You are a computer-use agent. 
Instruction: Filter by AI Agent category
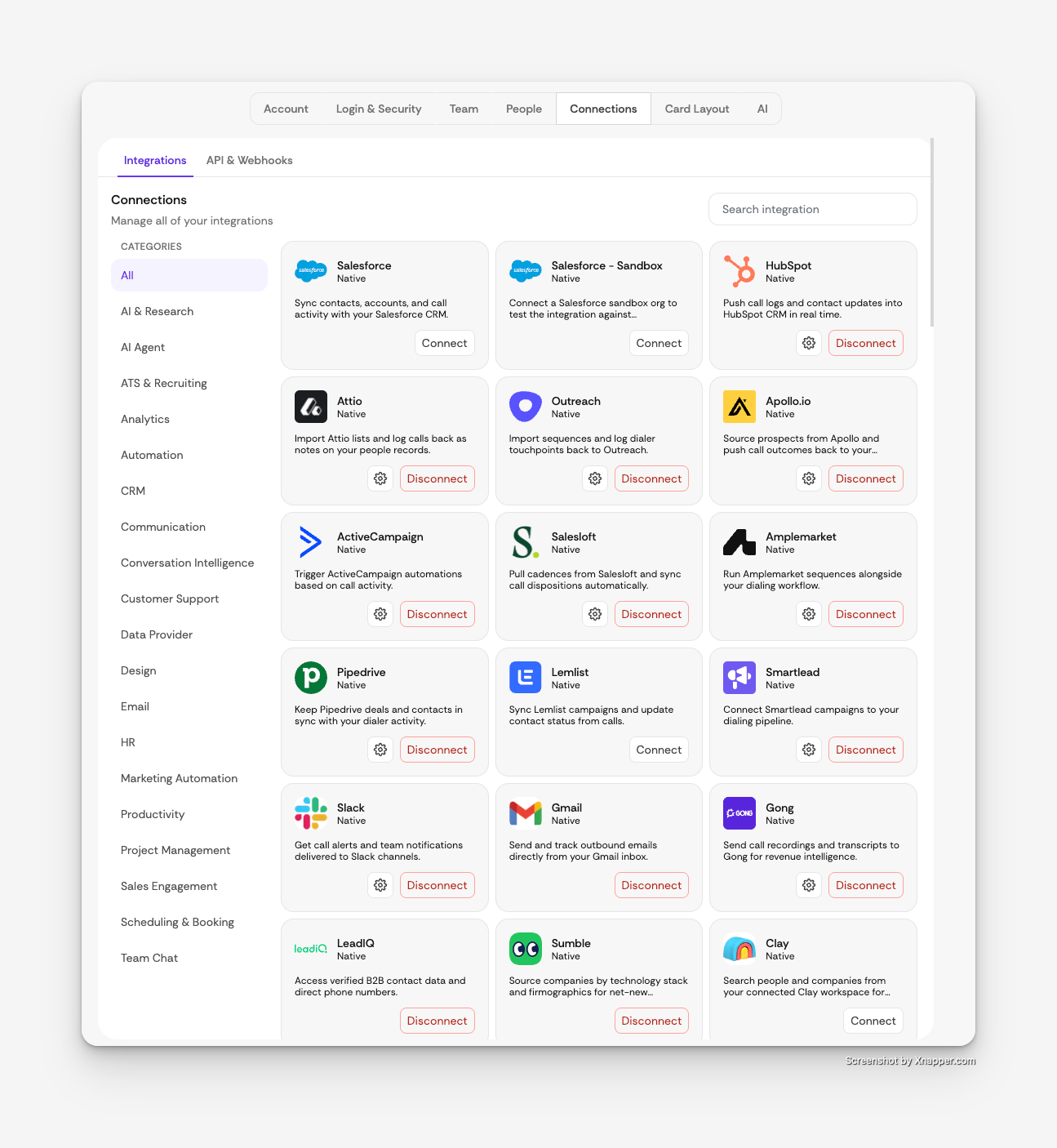[x=189, y=347]
